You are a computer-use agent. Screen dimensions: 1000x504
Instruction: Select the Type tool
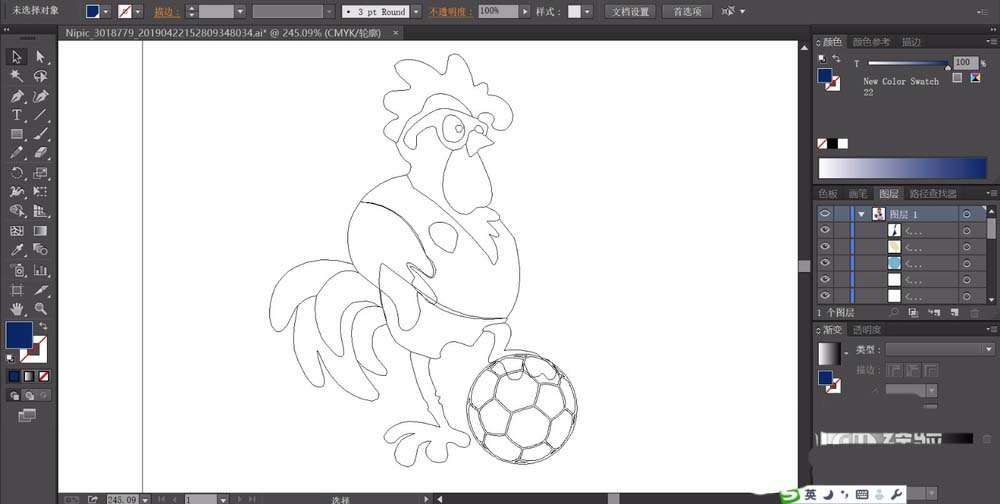coord(17,115)
